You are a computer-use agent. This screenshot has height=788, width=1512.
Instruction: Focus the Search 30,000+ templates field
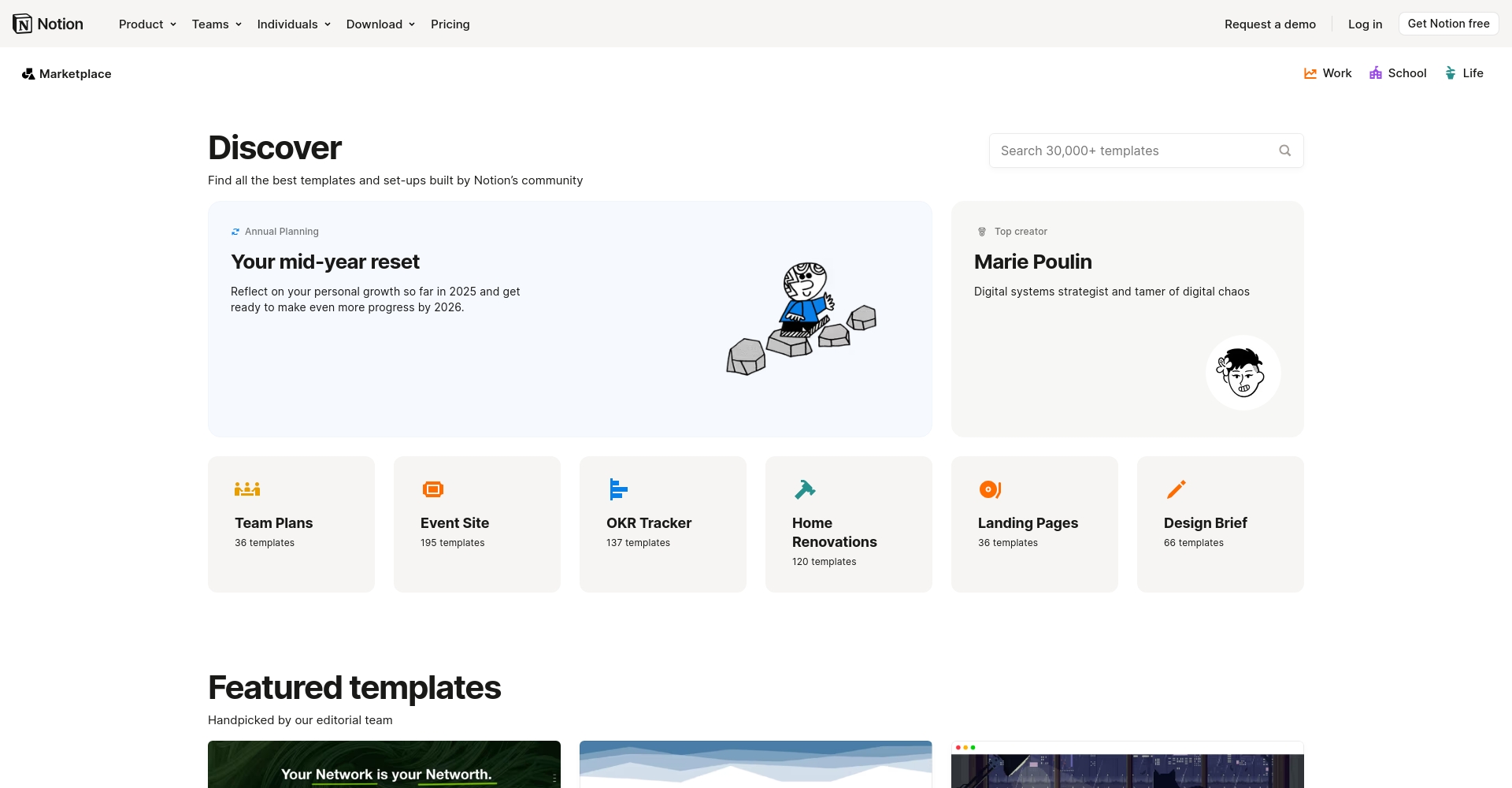tap(1147, 151)
